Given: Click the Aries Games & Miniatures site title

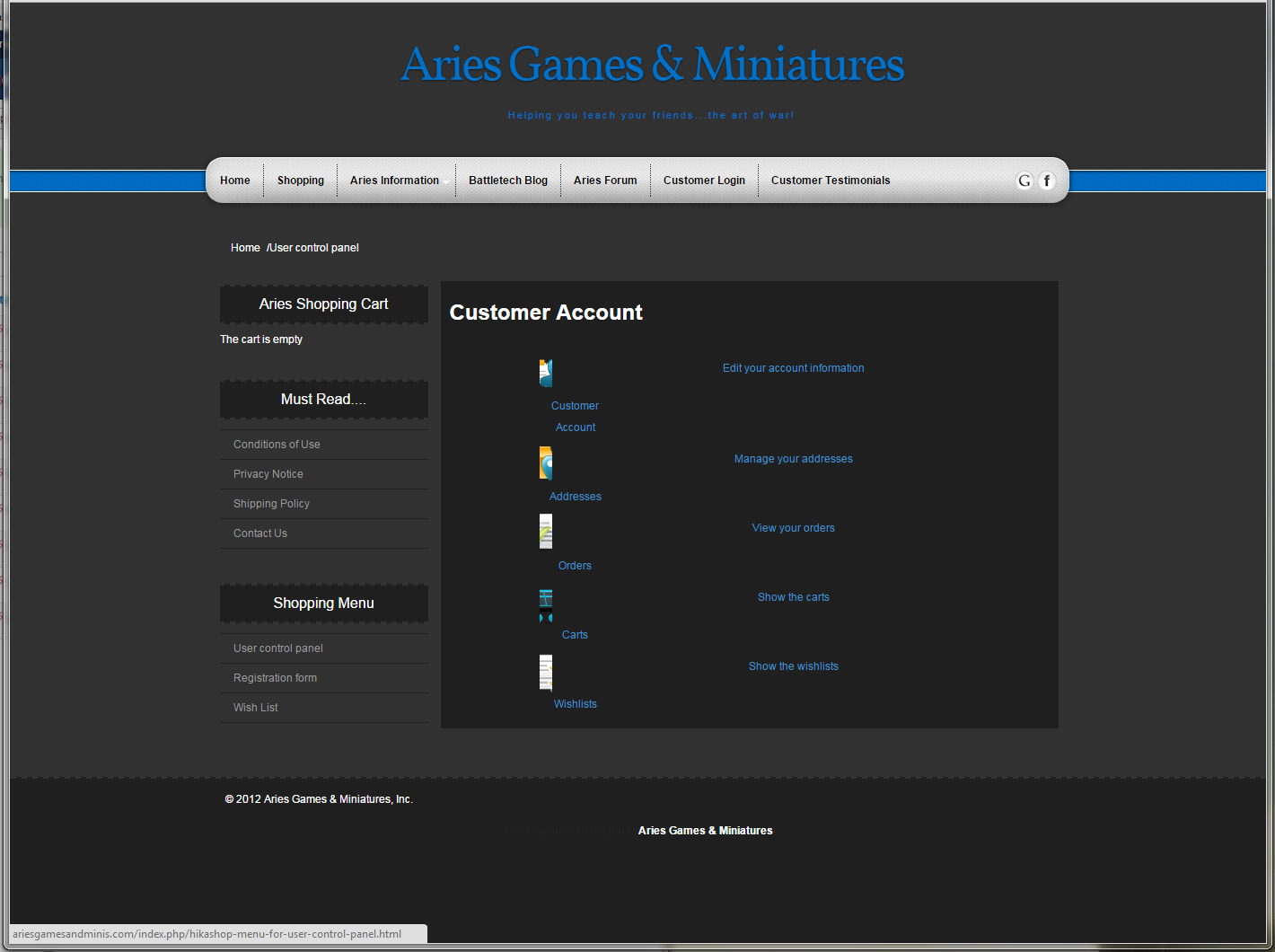Looking at the screenshot, I should tap(653, 65).
